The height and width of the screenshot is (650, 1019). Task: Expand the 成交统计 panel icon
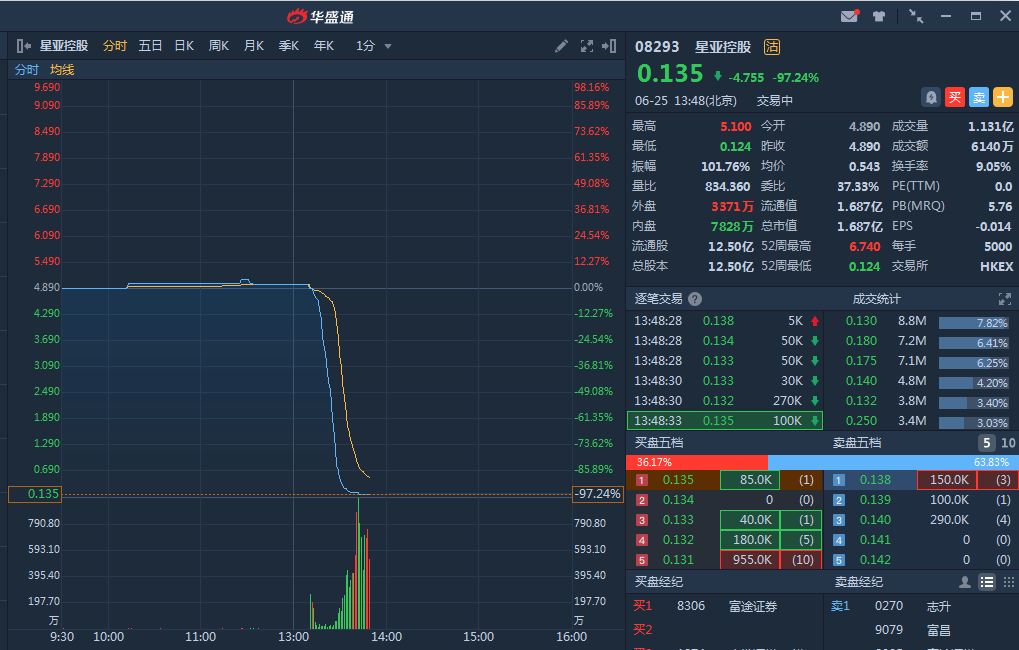click(x=1005, y=299)
